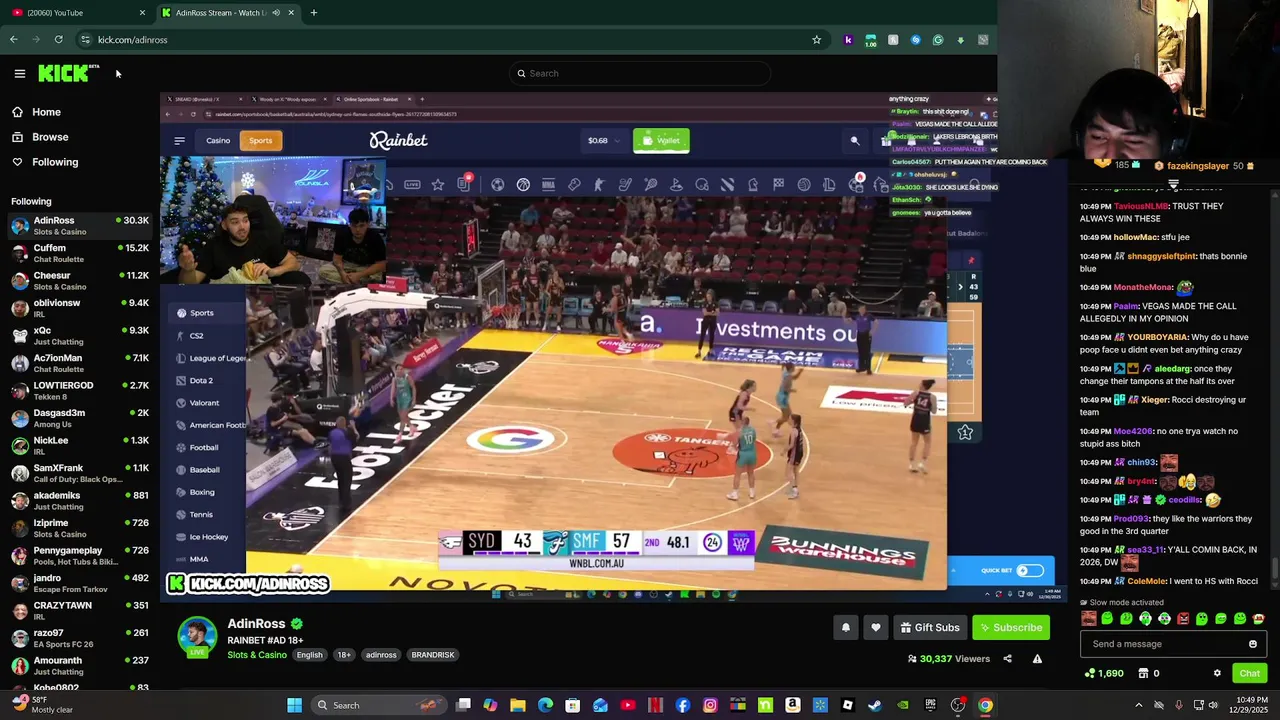
Task: Open Instagram from the taskbar
Action: tap(710, 705)
